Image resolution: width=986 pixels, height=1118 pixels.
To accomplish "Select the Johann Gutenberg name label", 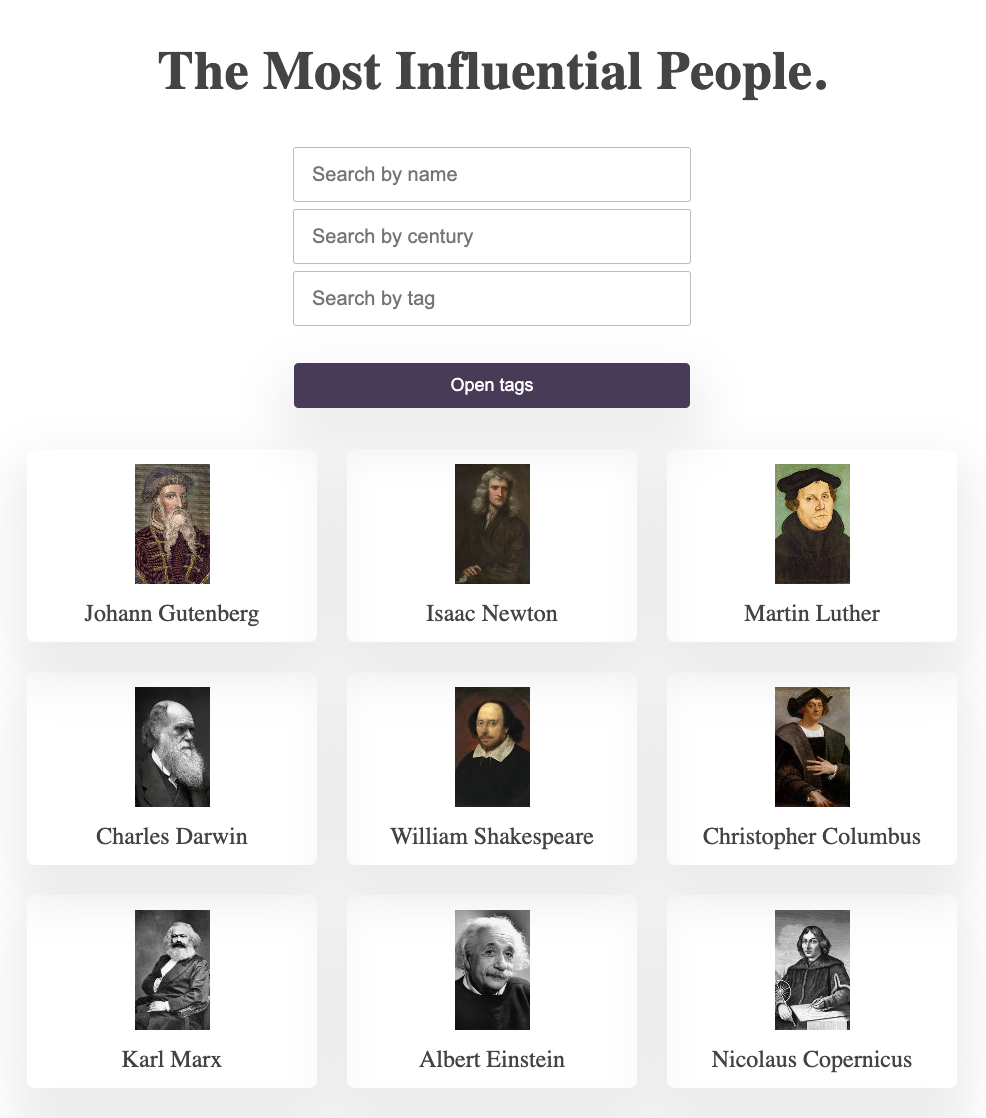I will (x=172, y=613).
